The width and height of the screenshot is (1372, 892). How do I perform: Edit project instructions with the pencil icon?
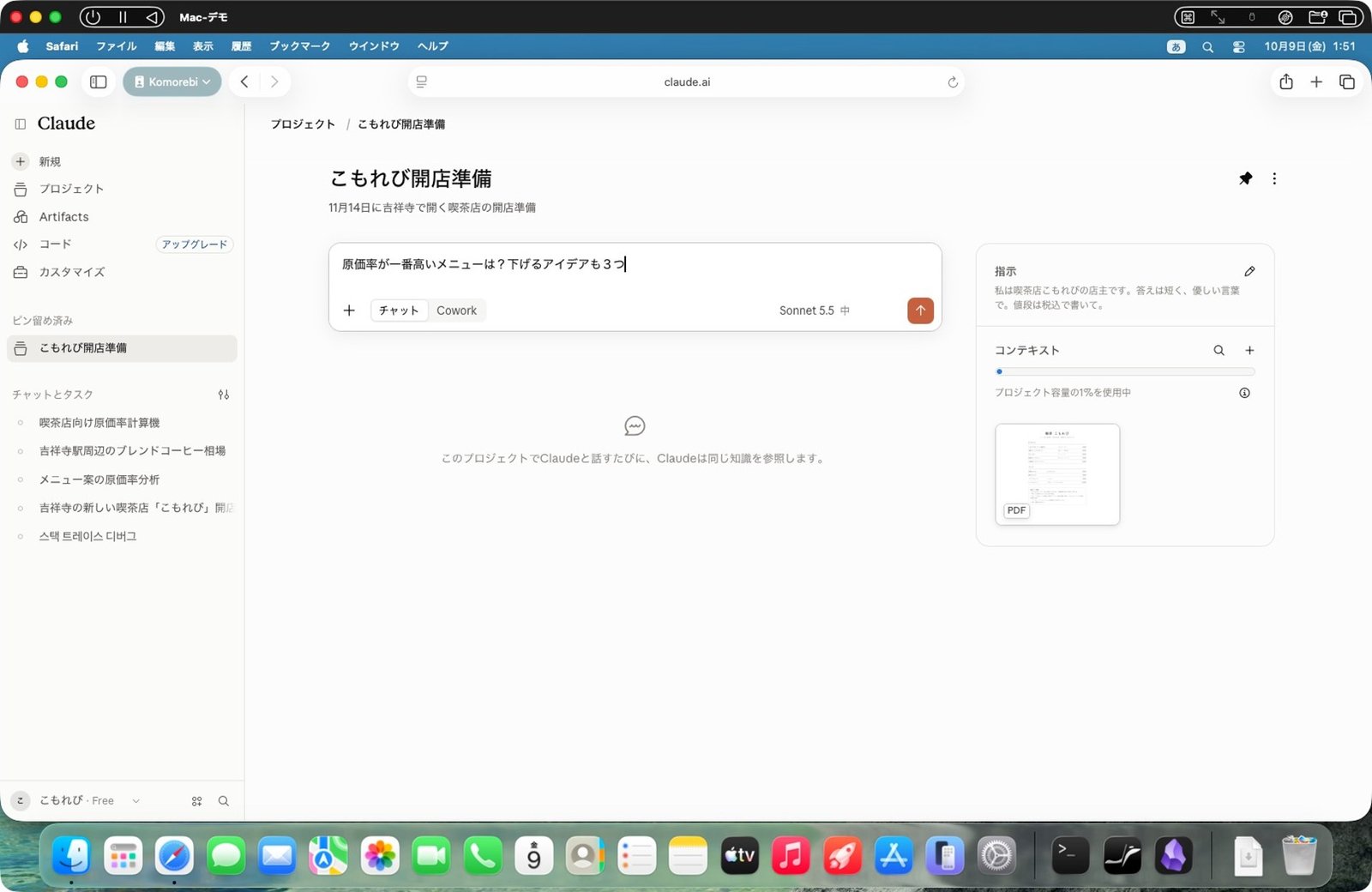pyautogui.click(x=1249, y=271)
